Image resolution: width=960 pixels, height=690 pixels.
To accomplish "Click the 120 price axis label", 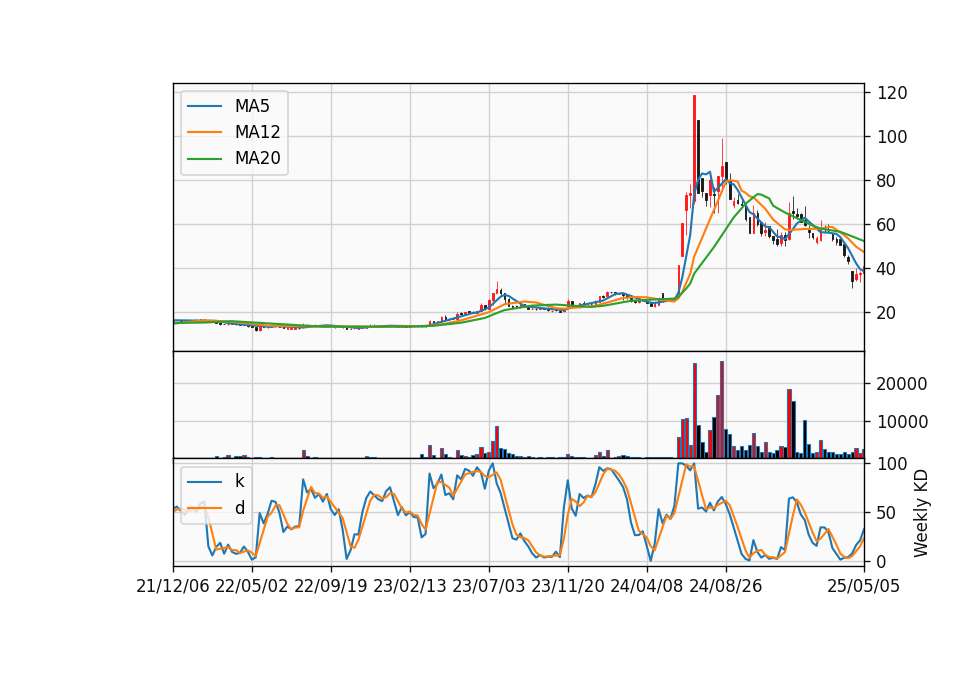I will pos(892,93).
